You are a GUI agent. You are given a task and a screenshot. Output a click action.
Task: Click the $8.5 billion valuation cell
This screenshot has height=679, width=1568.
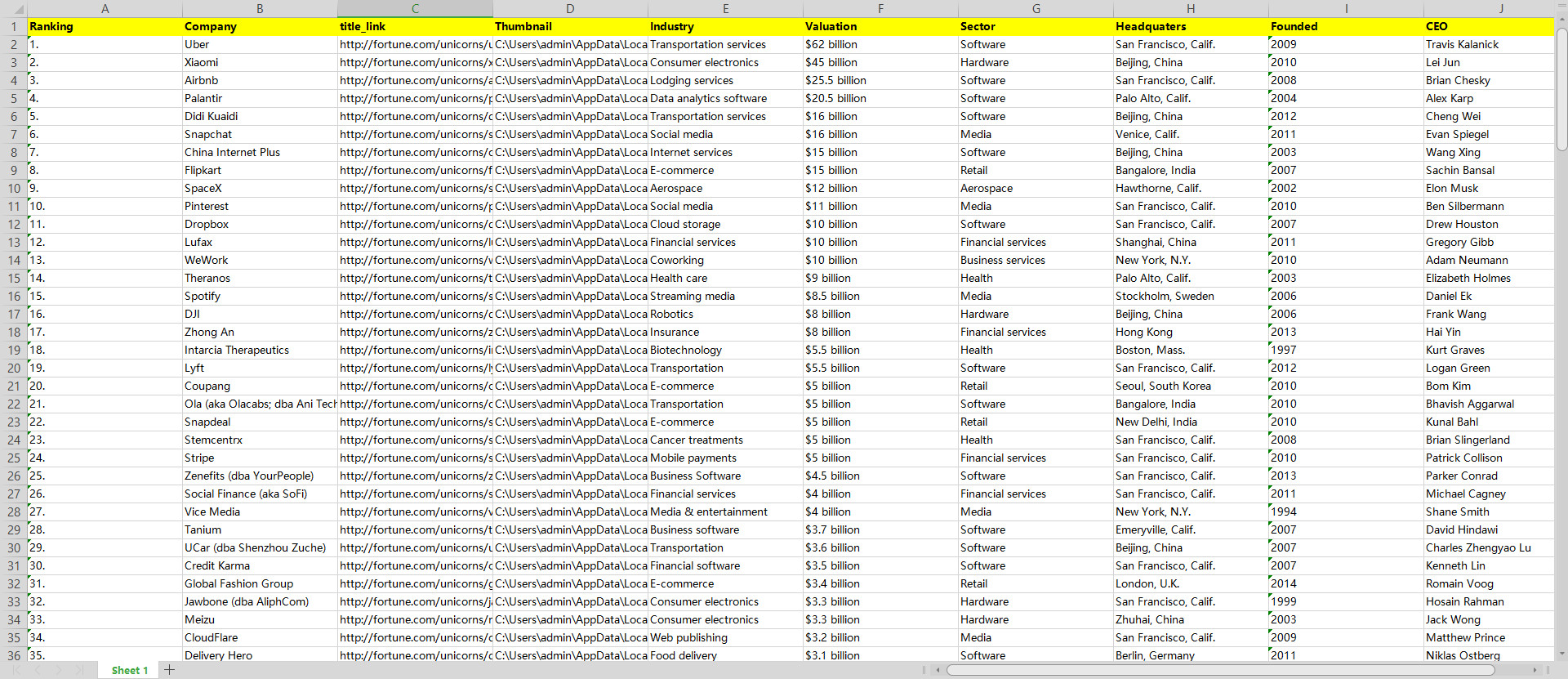click(x=880, y=296)
